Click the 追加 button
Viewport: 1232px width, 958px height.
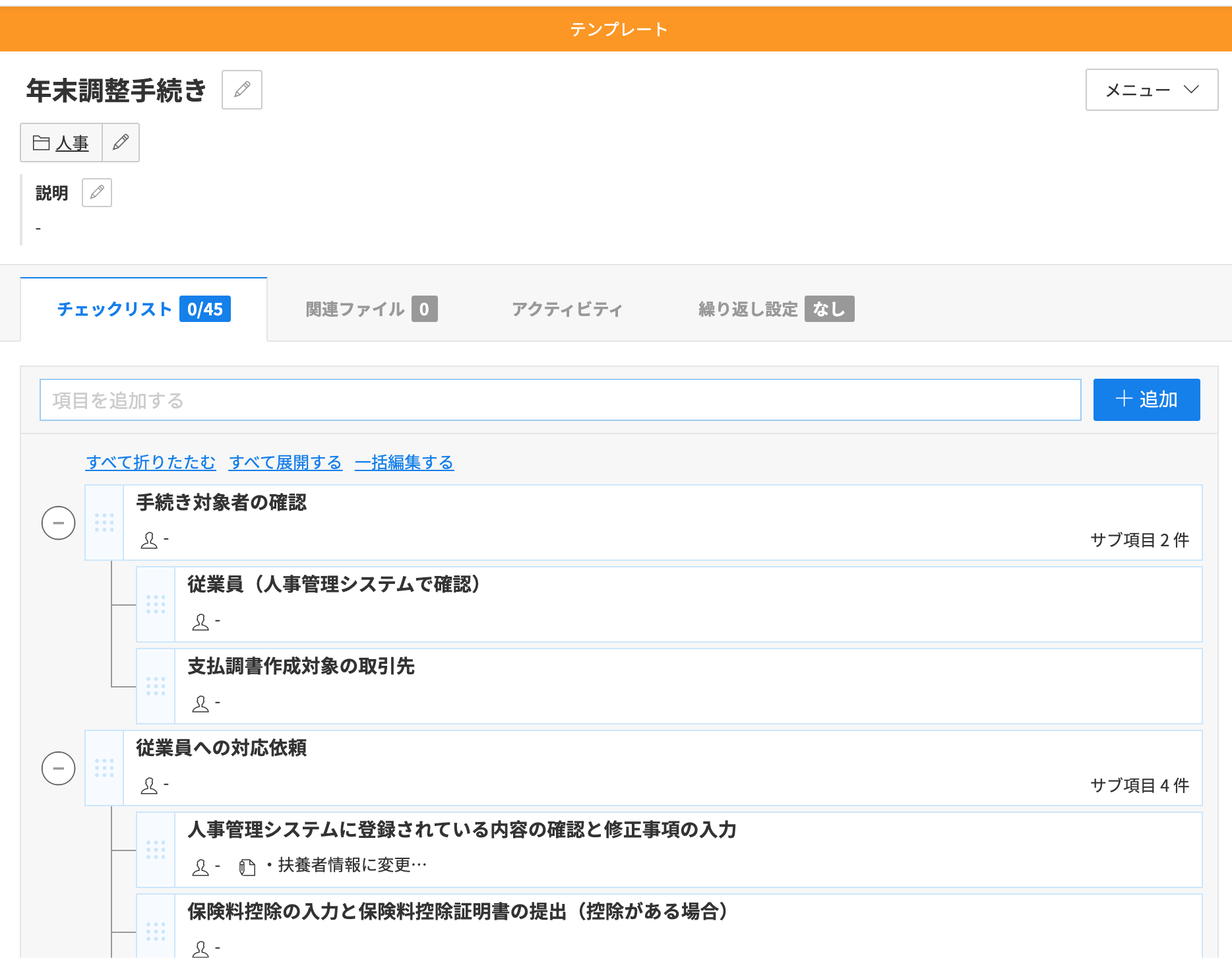point(1146,400)
